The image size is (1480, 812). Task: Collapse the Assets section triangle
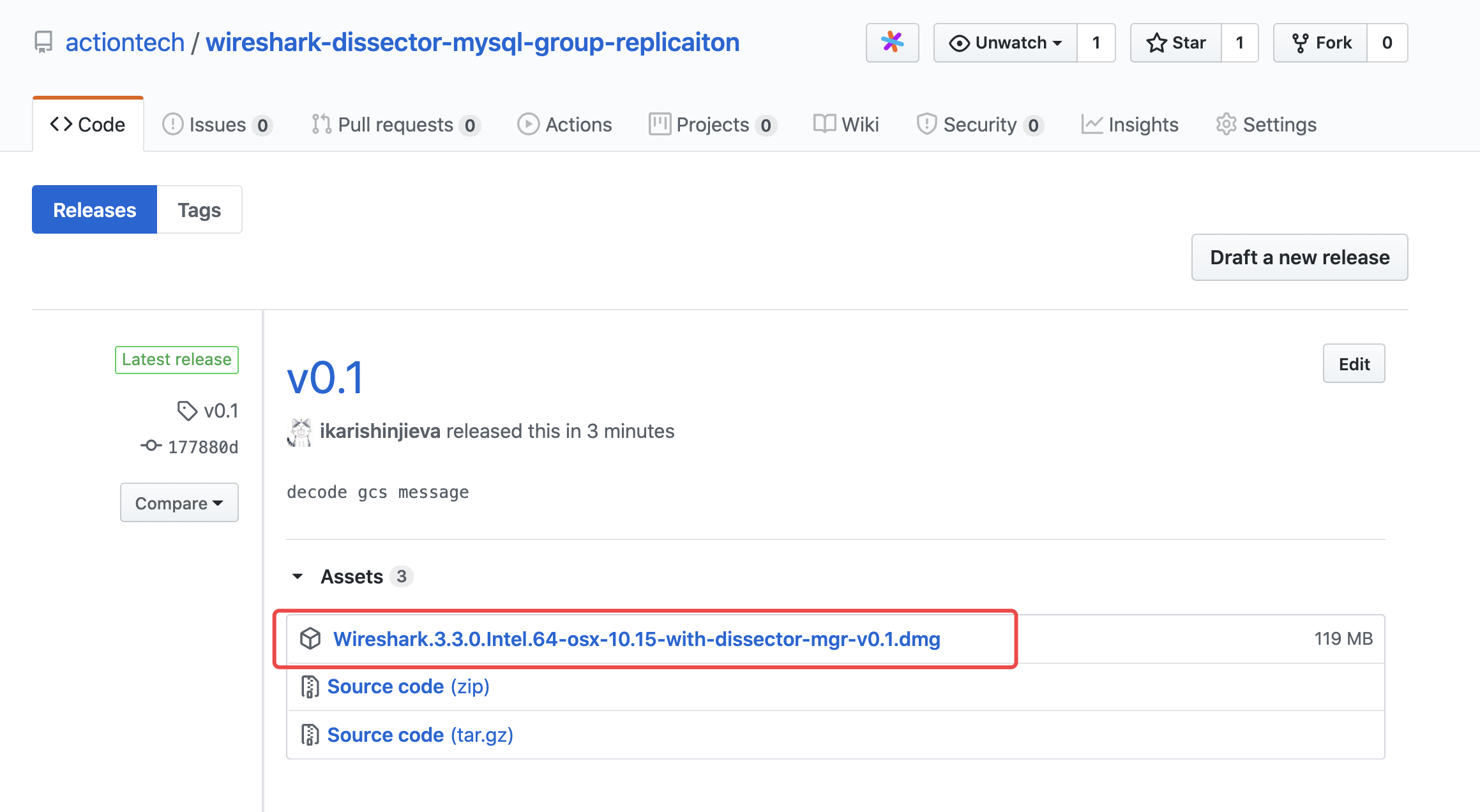pos(298,576)
